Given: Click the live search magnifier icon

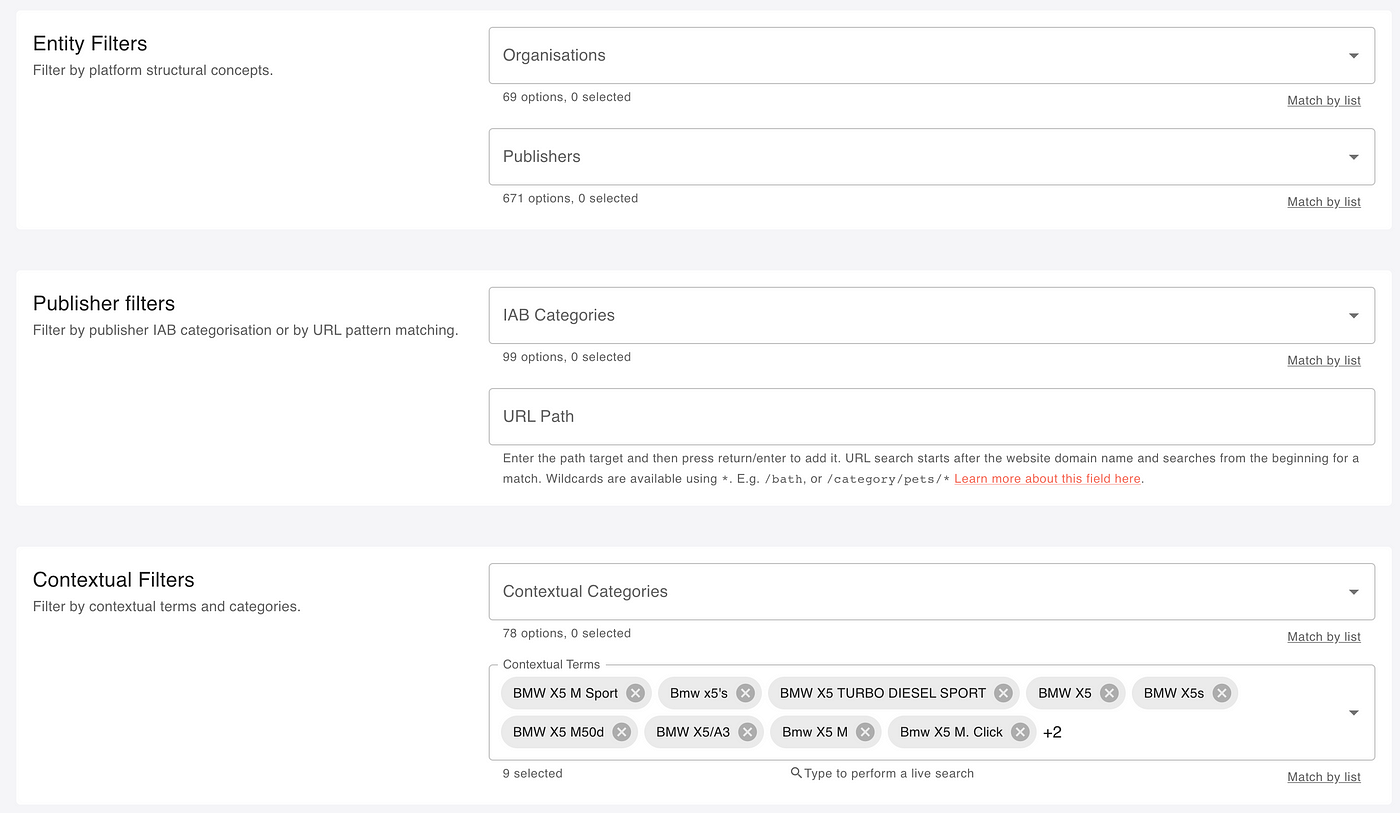Looking at the screenshot, I should click(796, 773).
